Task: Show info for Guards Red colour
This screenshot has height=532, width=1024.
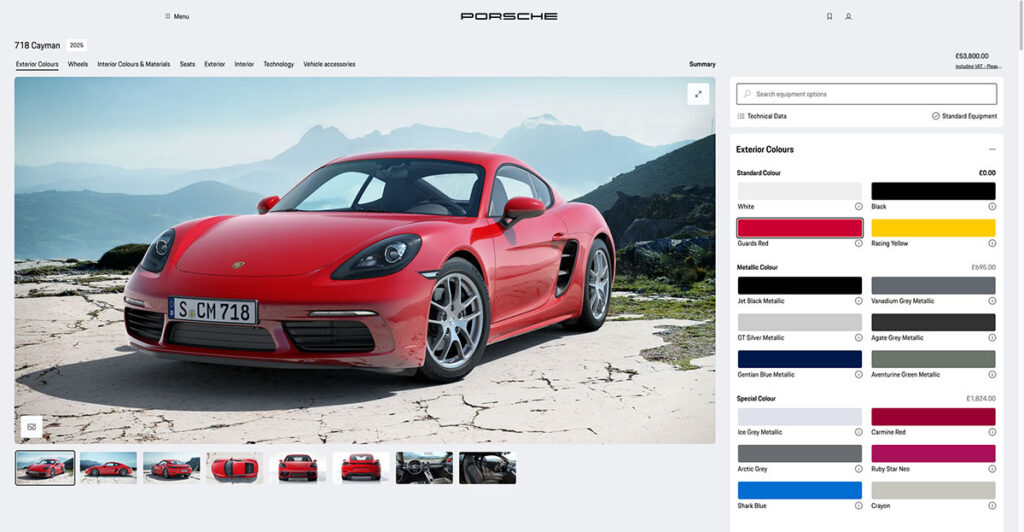Action: (859, 243)
